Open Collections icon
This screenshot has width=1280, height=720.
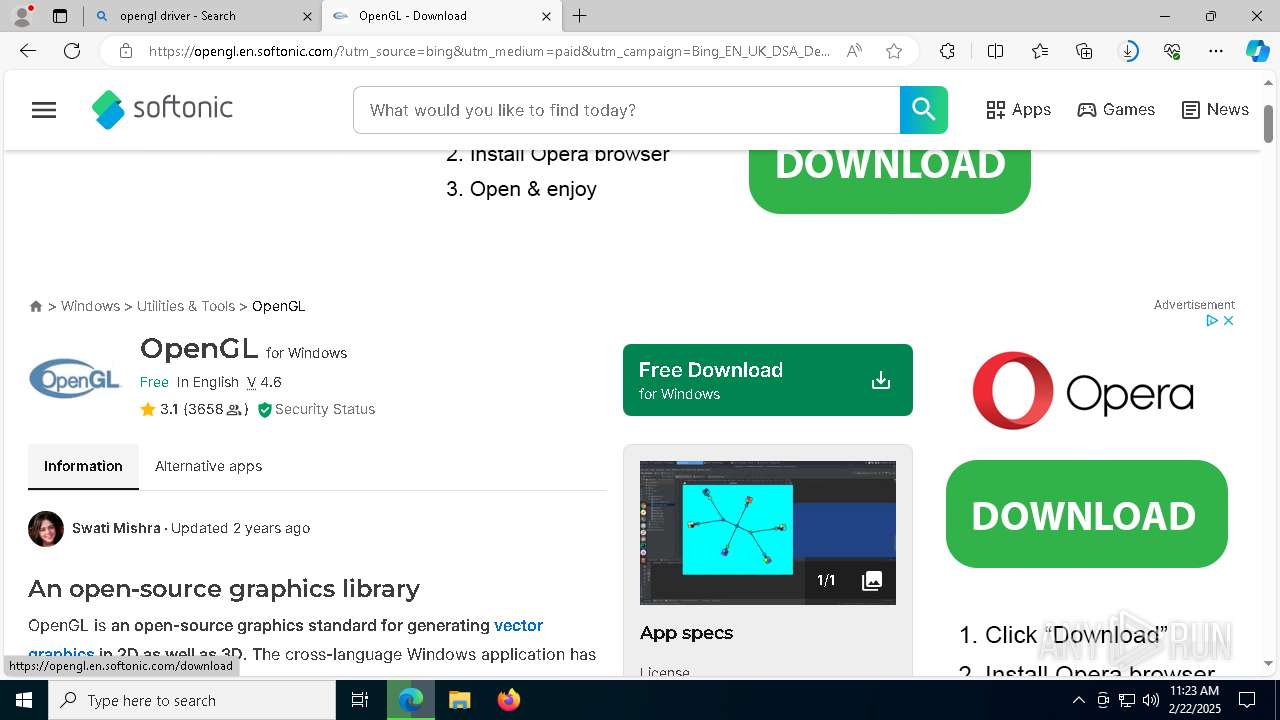[x=1084, y=51]
